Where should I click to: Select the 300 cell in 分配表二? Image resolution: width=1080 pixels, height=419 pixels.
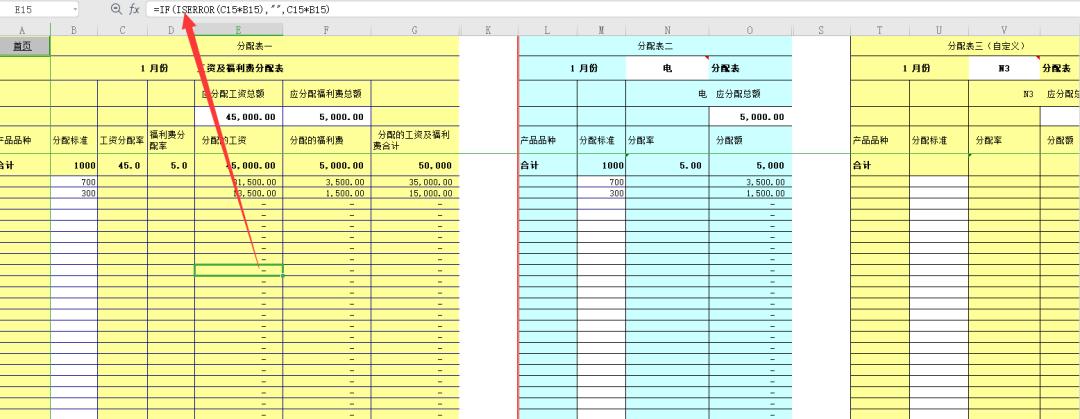[x=601, y=194]
